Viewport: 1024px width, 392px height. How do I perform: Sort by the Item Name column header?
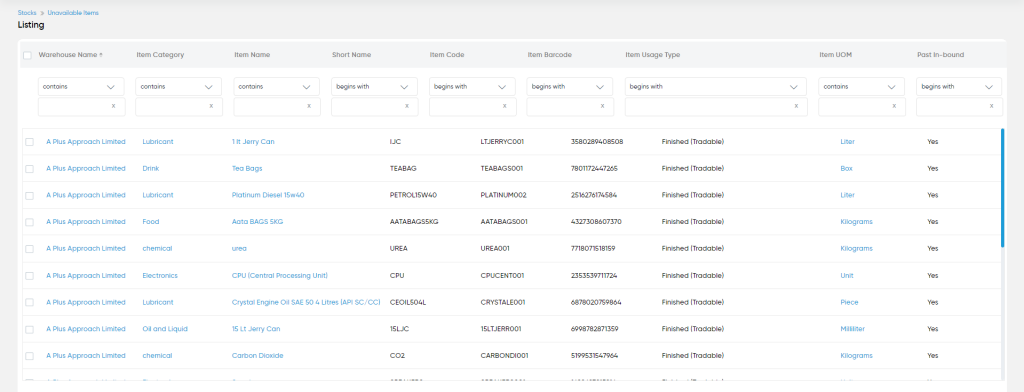coord(252,55)
